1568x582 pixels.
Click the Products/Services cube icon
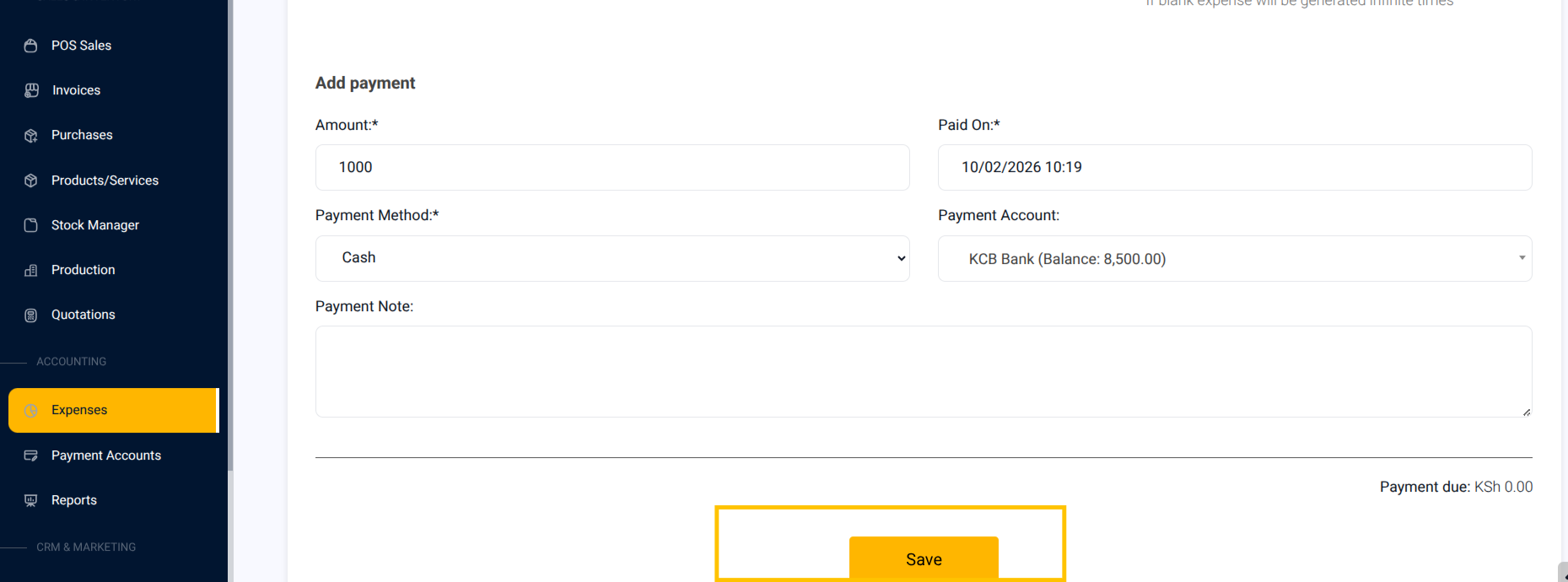click(31, 181)
